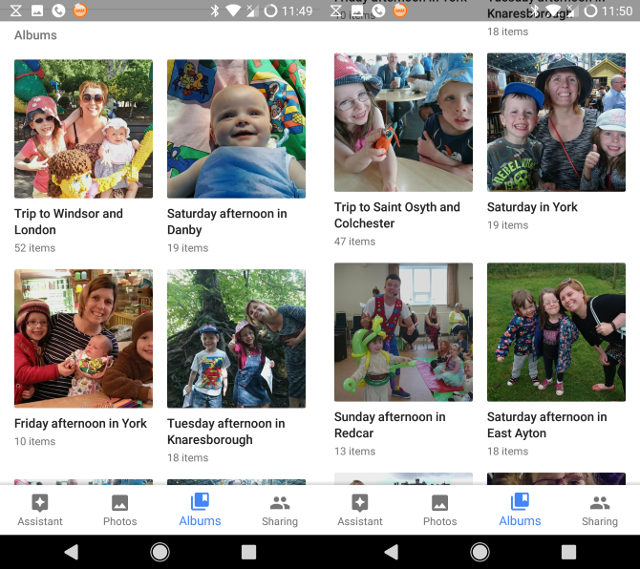Click 'Saturday in York' title
The height and width of the screenshot is (569, 640).
coord(532,207)
